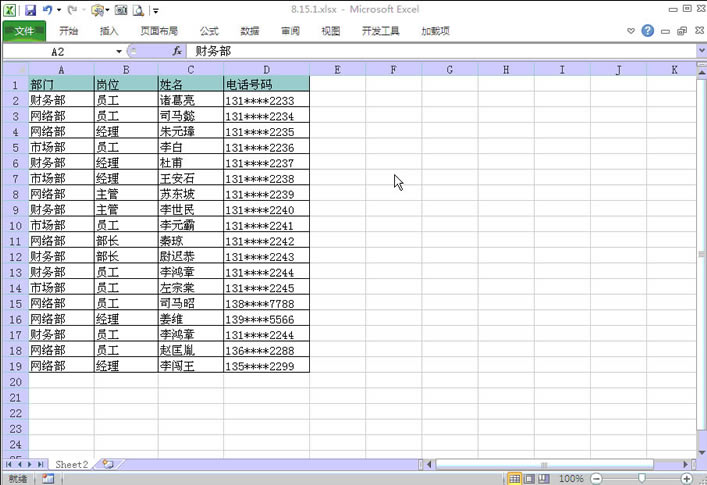Click cell containing 司马懿
Screen dimensions: 707x485
[191, 116]
